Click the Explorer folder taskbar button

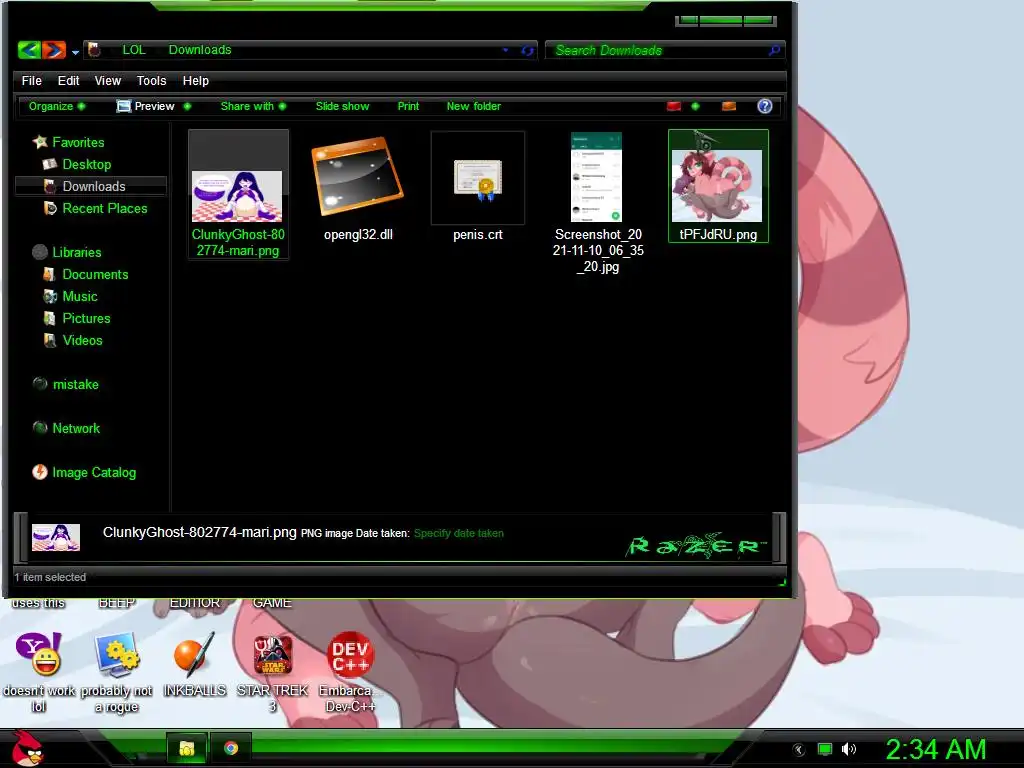187,748
